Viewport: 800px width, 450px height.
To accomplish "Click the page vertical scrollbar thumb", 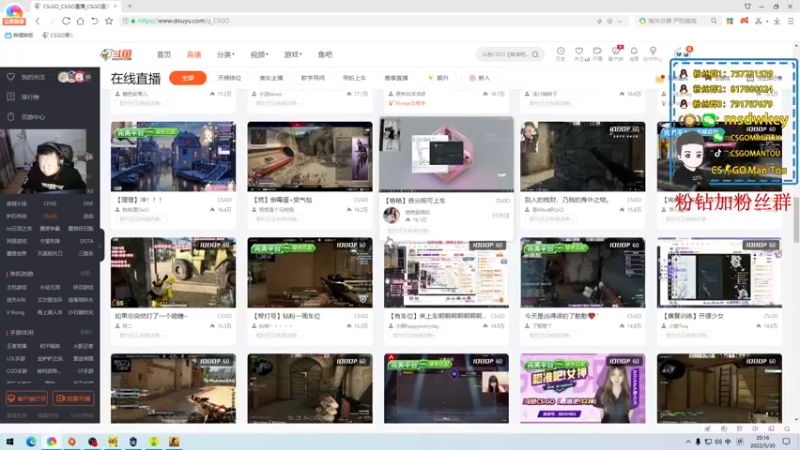I will coord(796,219).
